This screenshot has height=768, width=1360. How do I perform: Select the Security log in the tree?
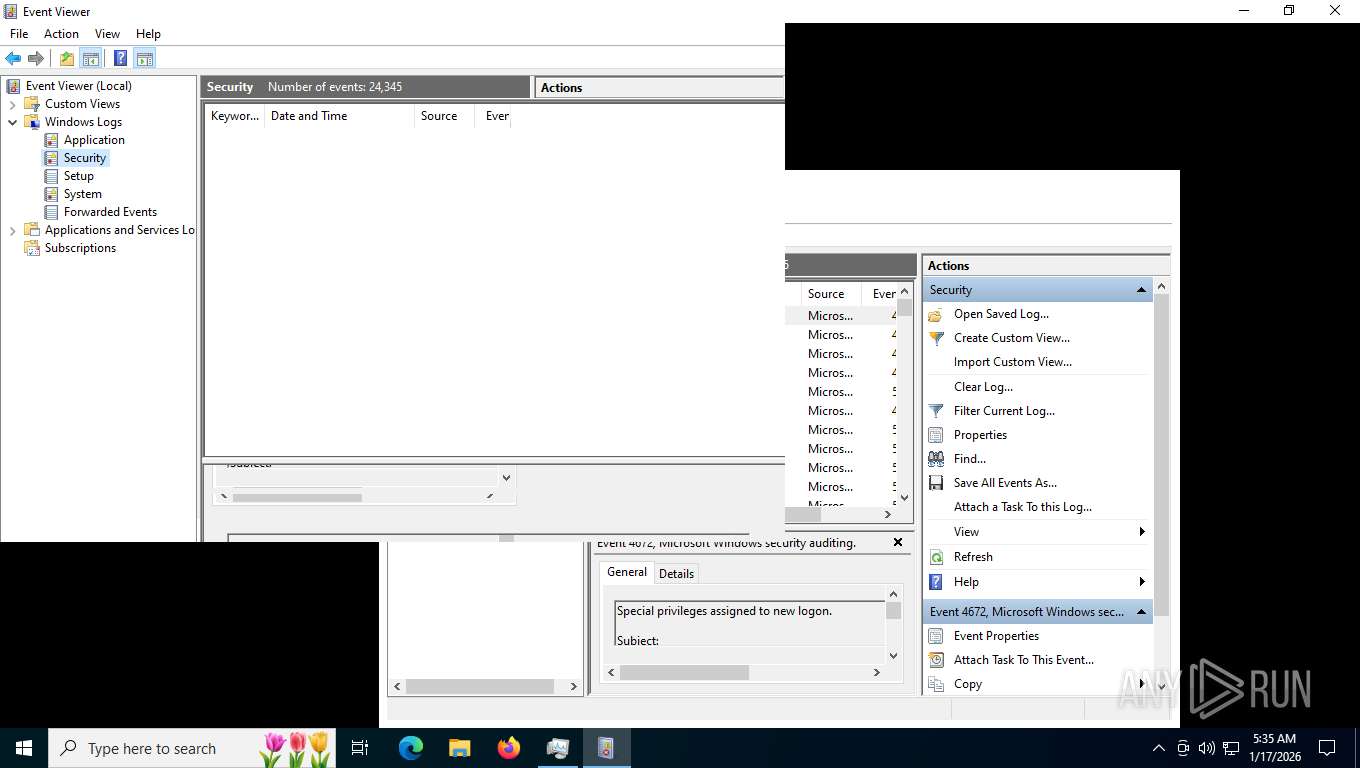point(85,158)
